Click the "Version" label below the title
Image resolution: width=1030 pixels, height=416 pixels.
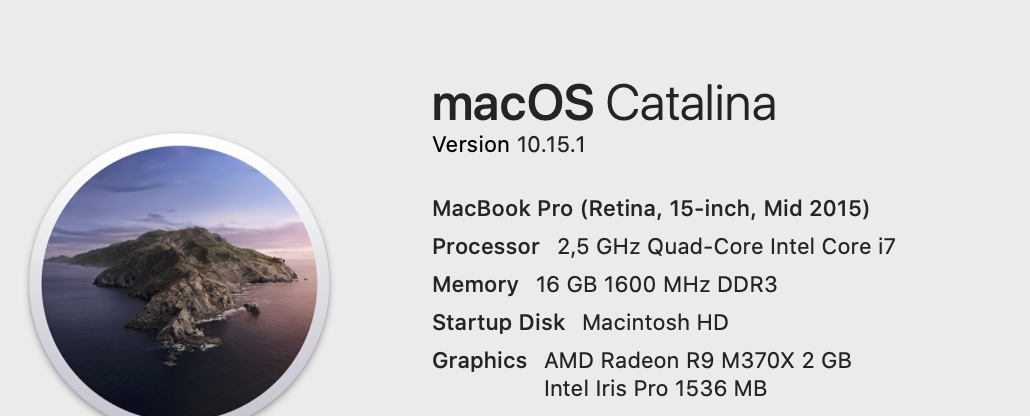coord(470,144)
